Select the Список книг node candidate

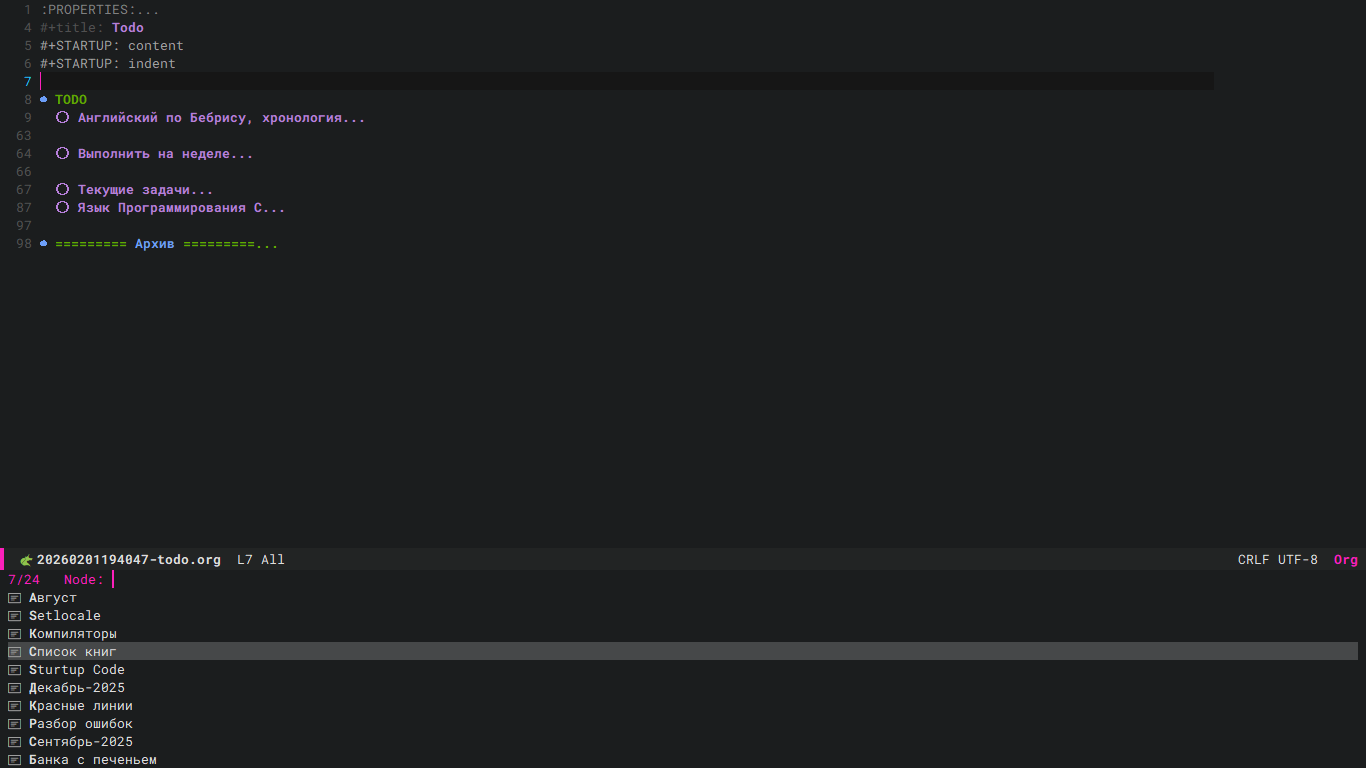point(683,652)
